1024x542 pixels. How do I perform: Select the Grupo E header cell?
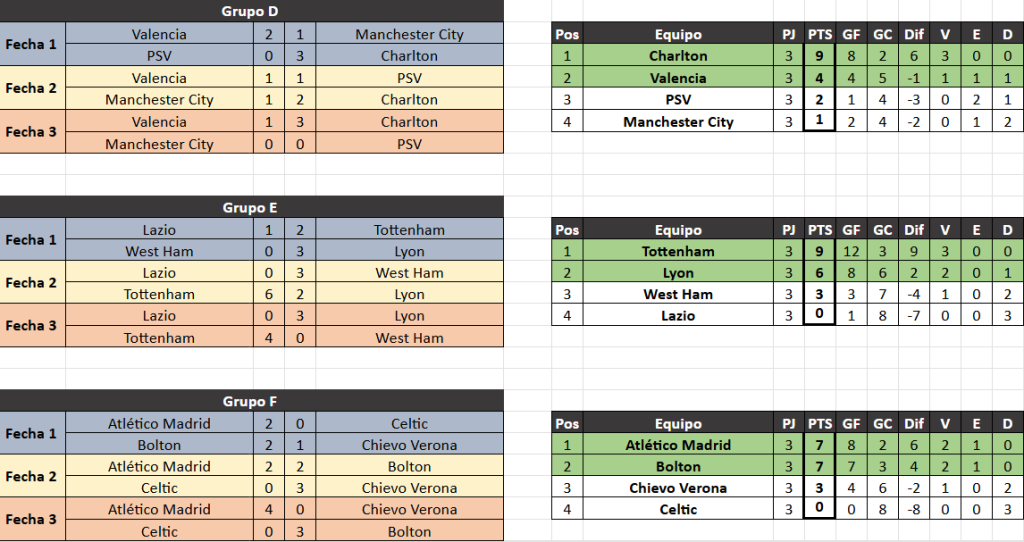(251, 208)
